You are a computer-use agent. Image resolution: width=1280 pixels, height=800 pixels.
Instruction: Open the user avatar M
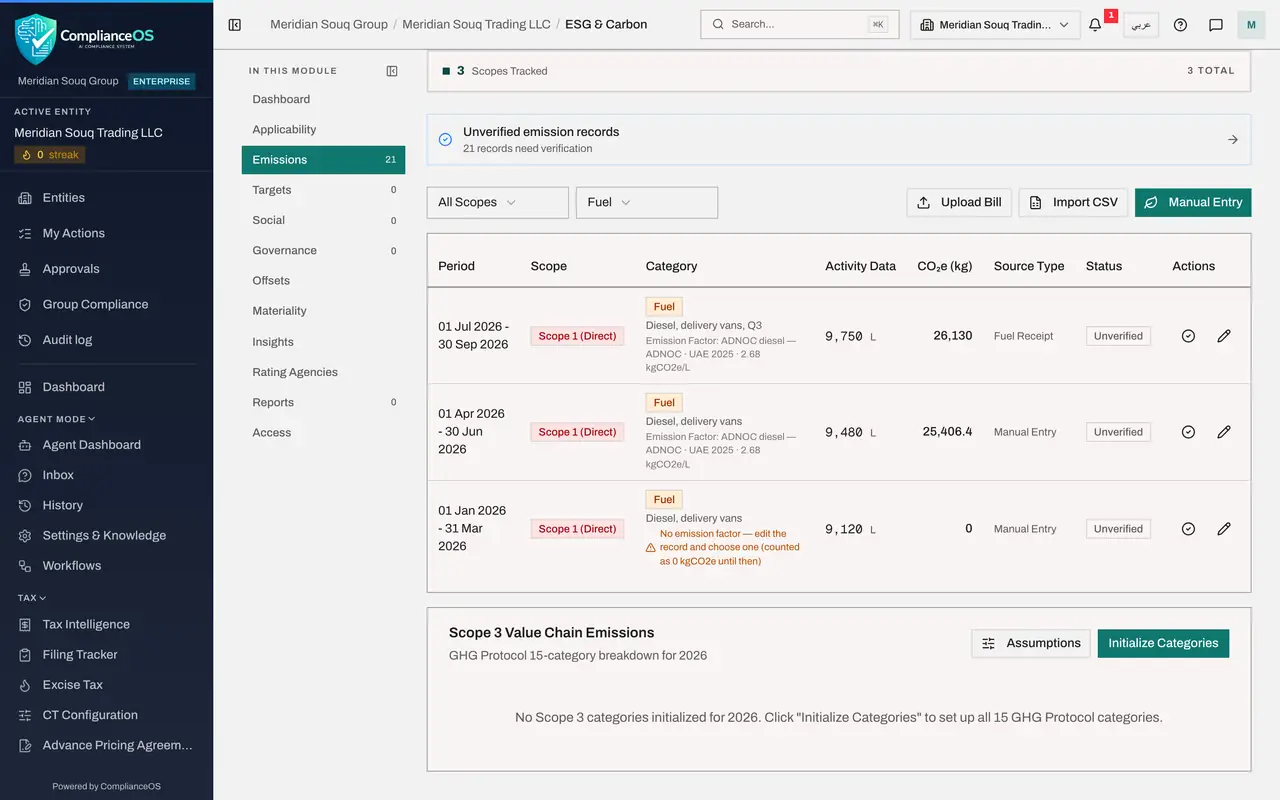[x=1251, y=25]
